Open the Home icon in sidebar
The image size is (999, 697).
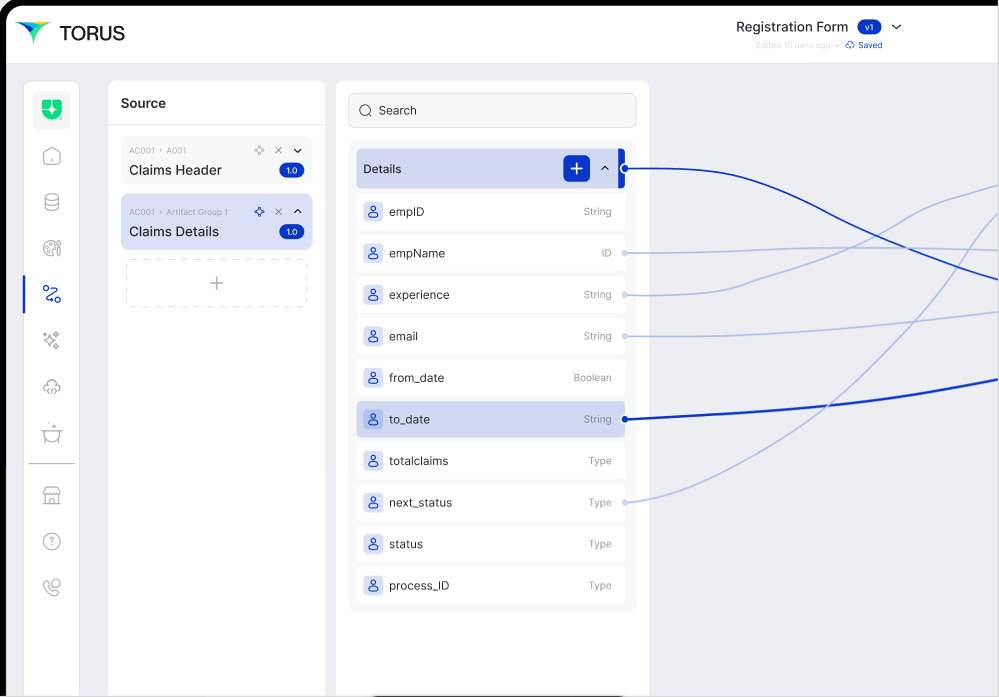(x=52, y=156)
